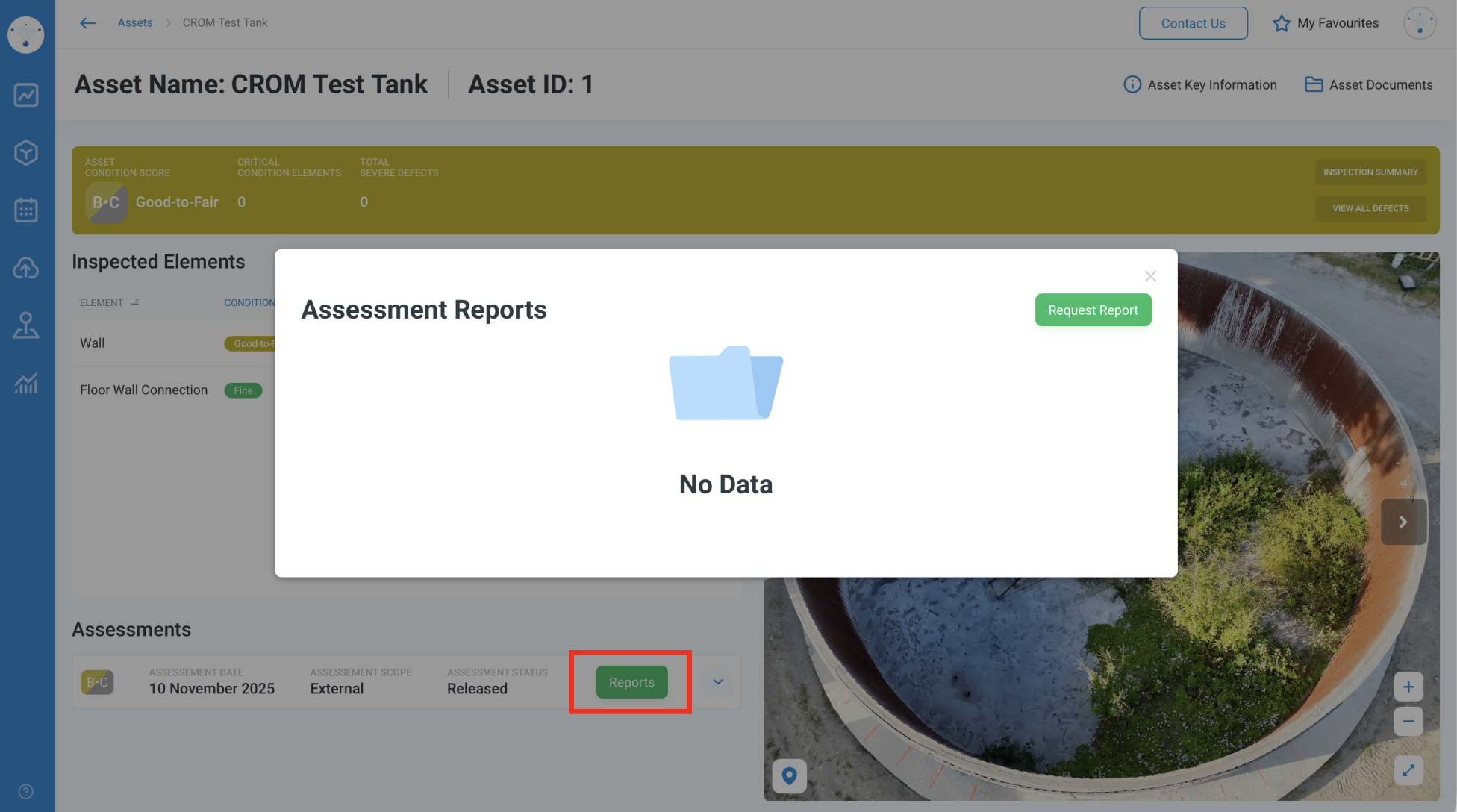Expand the assessment row chevron
Image resolution: width=1457 pixels, height=812 pixels.
[x=717, y=682]
